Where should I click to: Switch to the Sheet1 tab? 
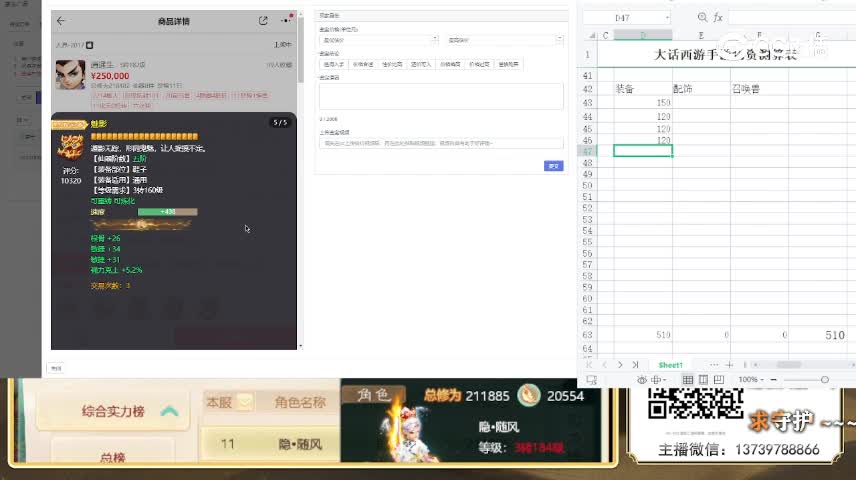[670, 365]
